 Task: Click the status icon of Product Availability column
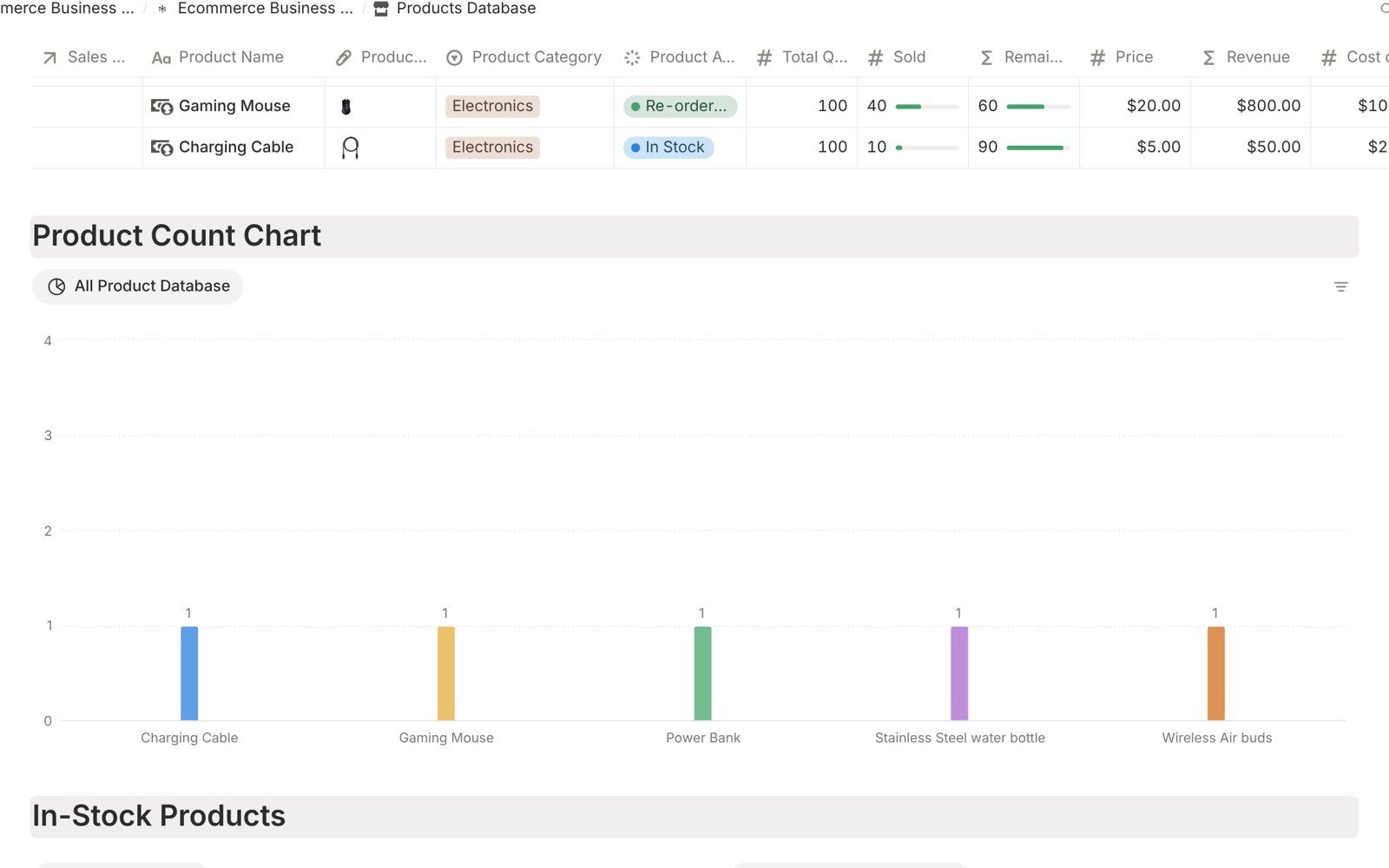632,58
